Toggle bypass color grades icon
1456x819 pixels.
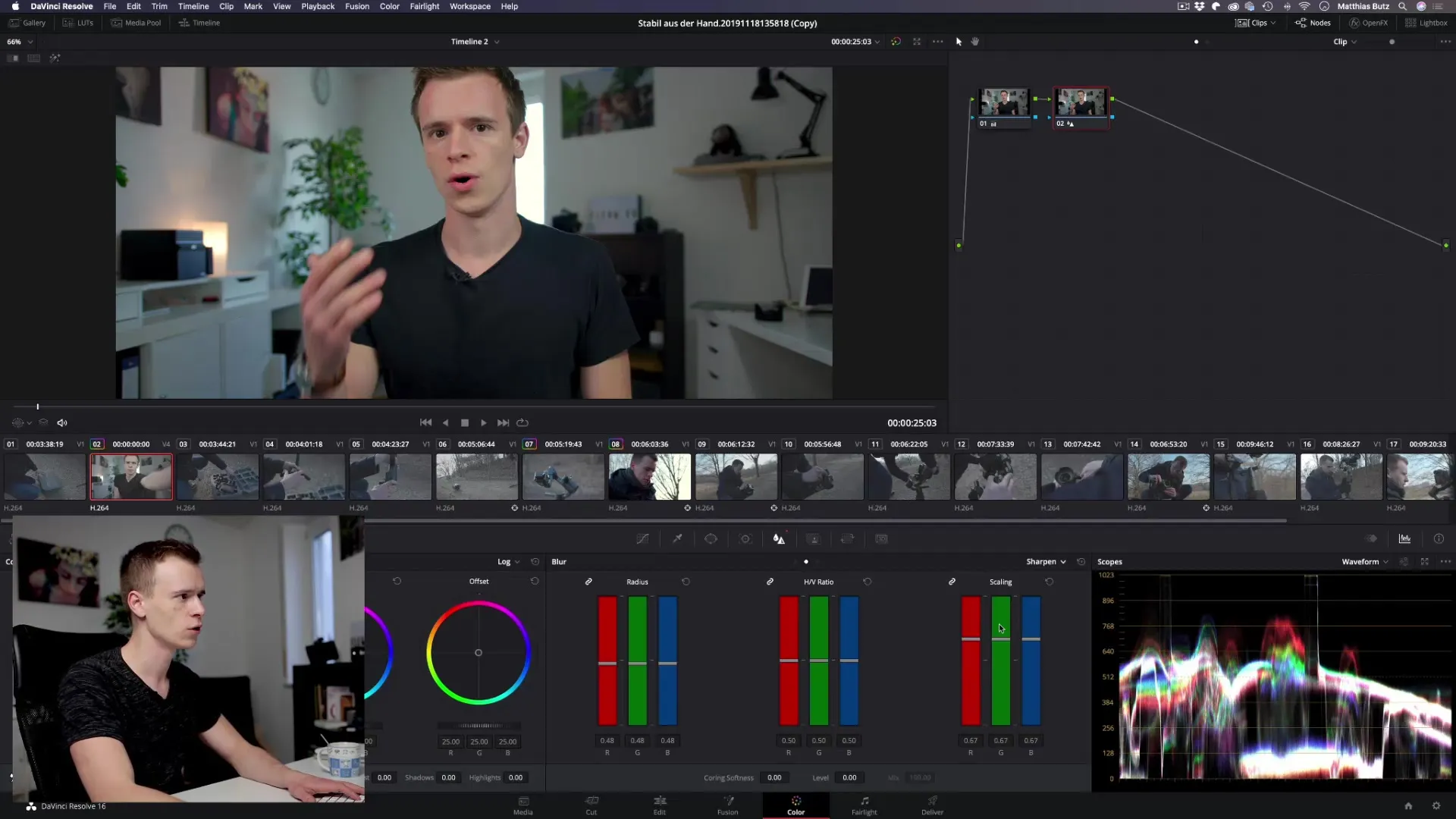[x=896, y=42]
